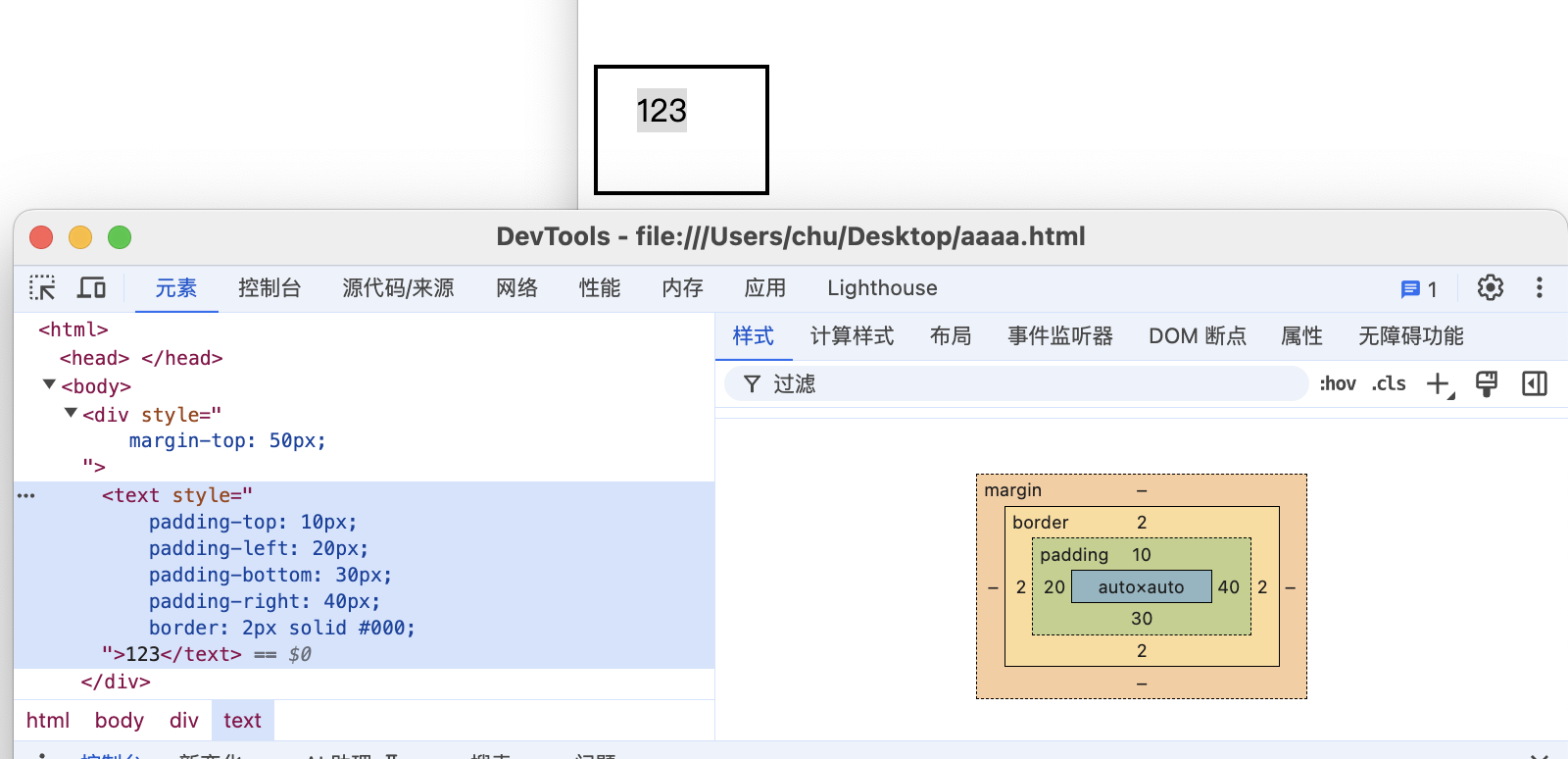The width and height of the screenshot is (1568, 759).
Task: Open the Lighthouse panel tab
Action: coord(881,288)
